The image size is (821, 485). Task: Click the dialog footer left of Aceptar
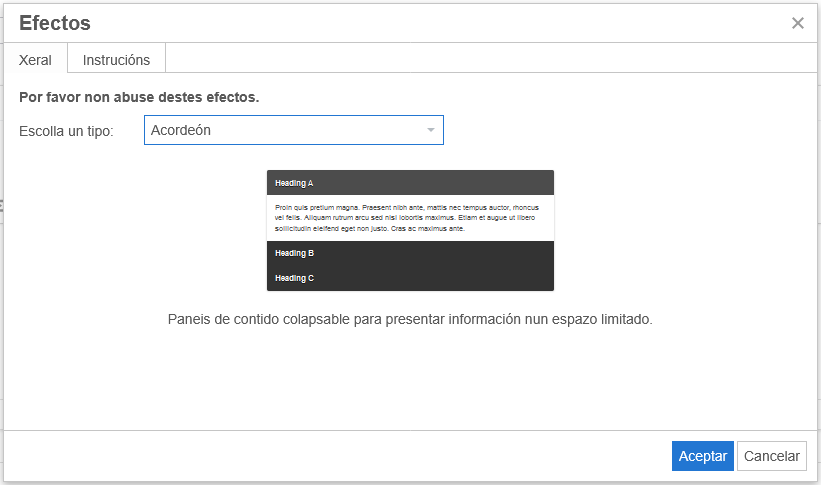[340, 456]
